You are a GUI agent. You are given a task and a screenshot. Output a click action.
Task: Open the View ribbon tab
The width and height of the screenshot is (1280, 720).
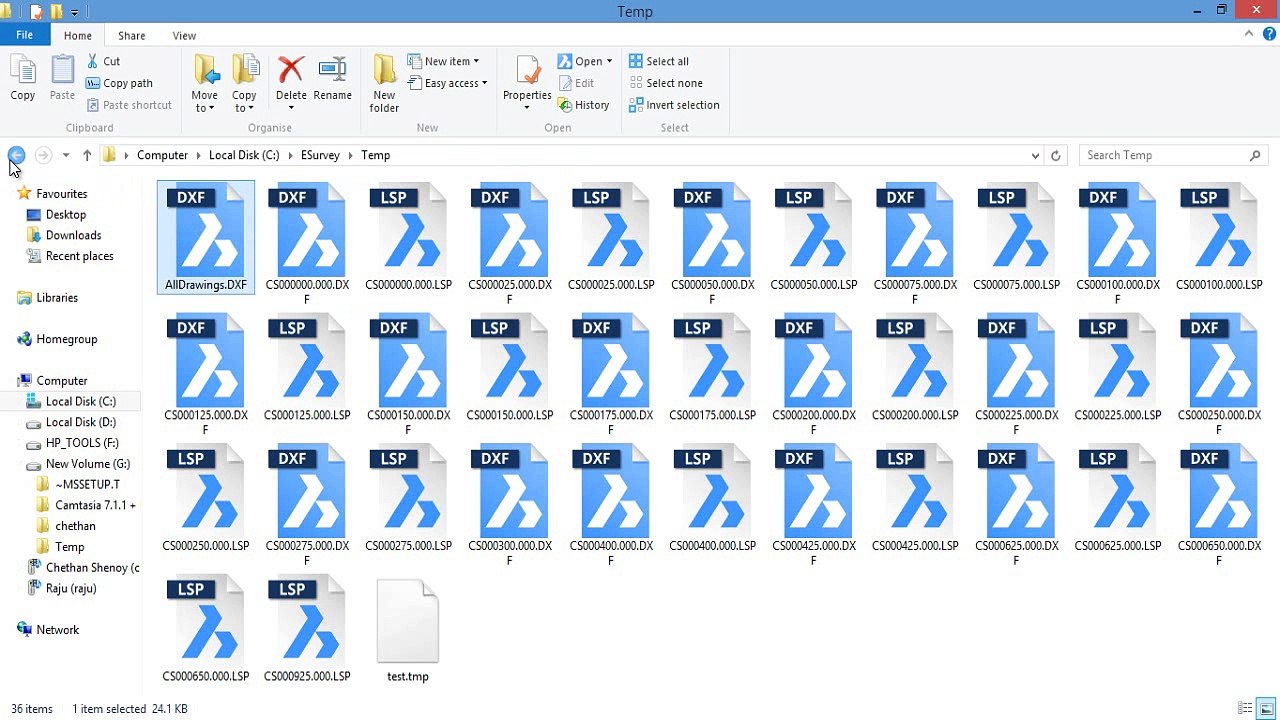184,35
